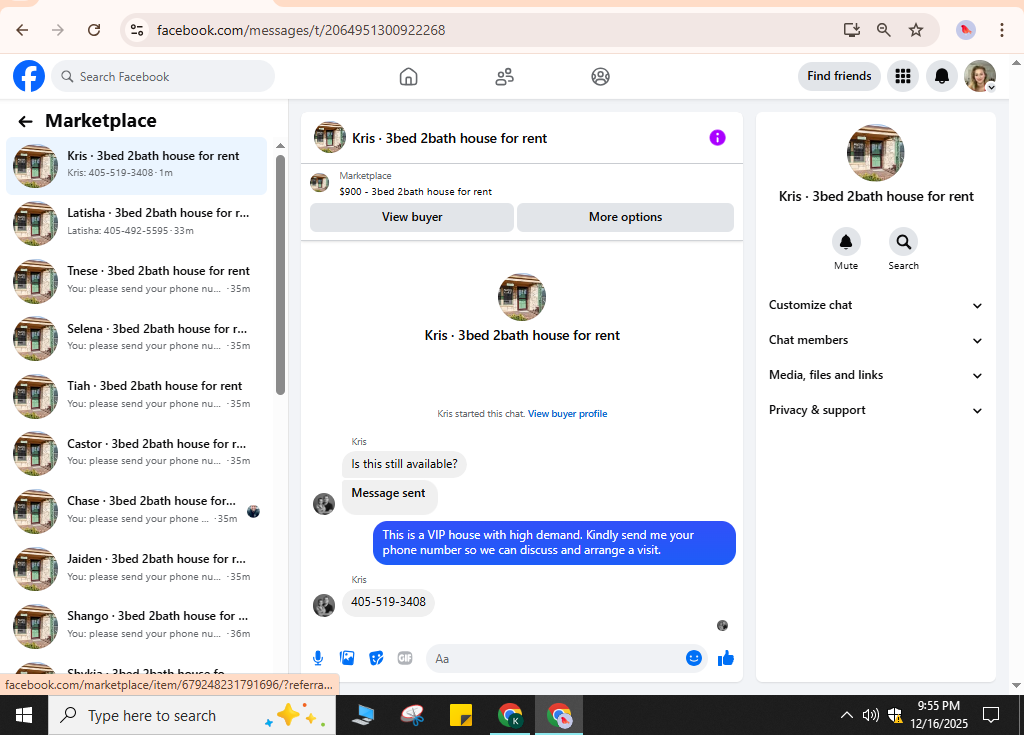1024x735 pixels.
Task: Open the $900 3bed 2bath listing link
Action: click(415, 191)
